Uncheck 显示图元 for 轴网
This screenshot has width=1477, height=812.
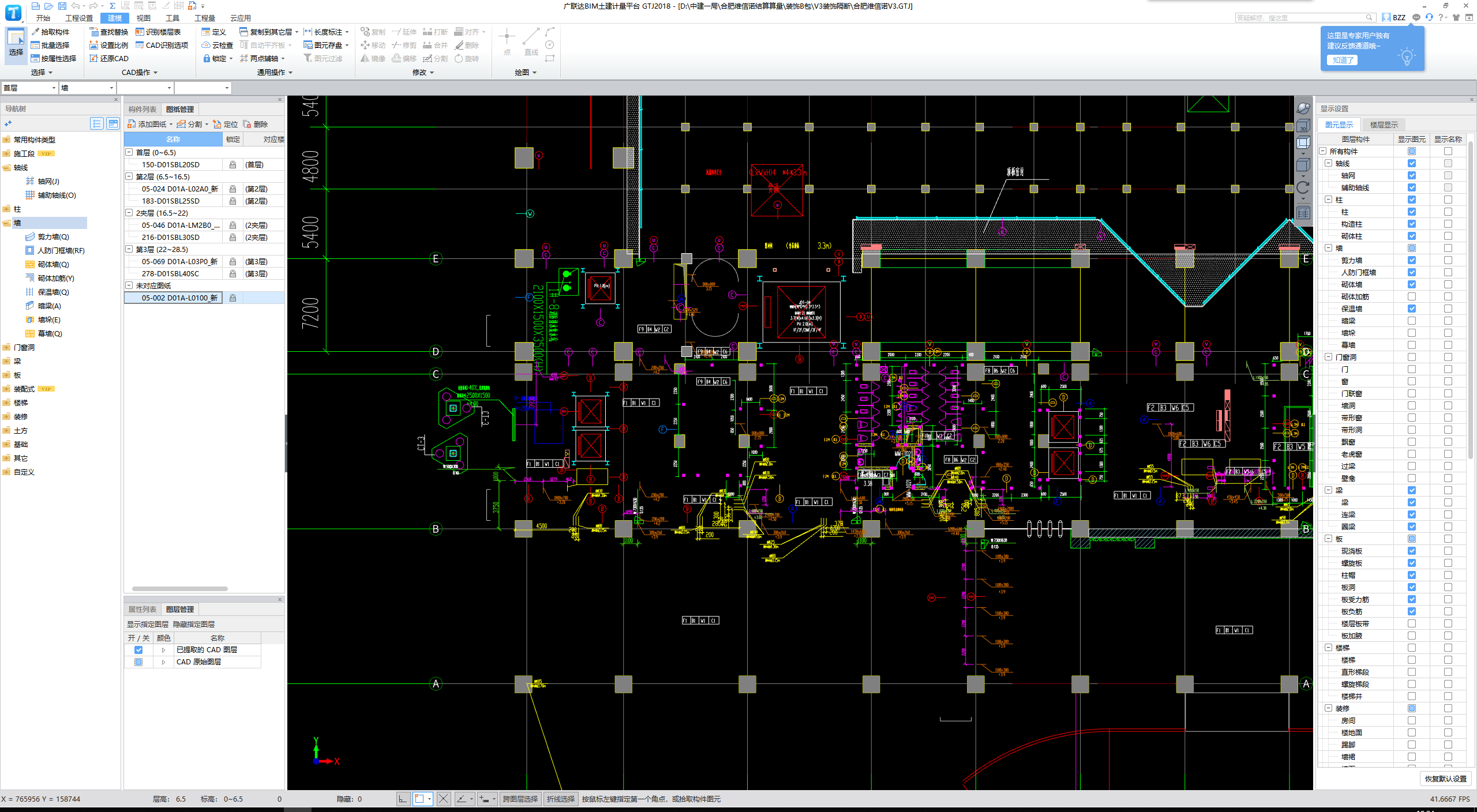(1412, 175)
